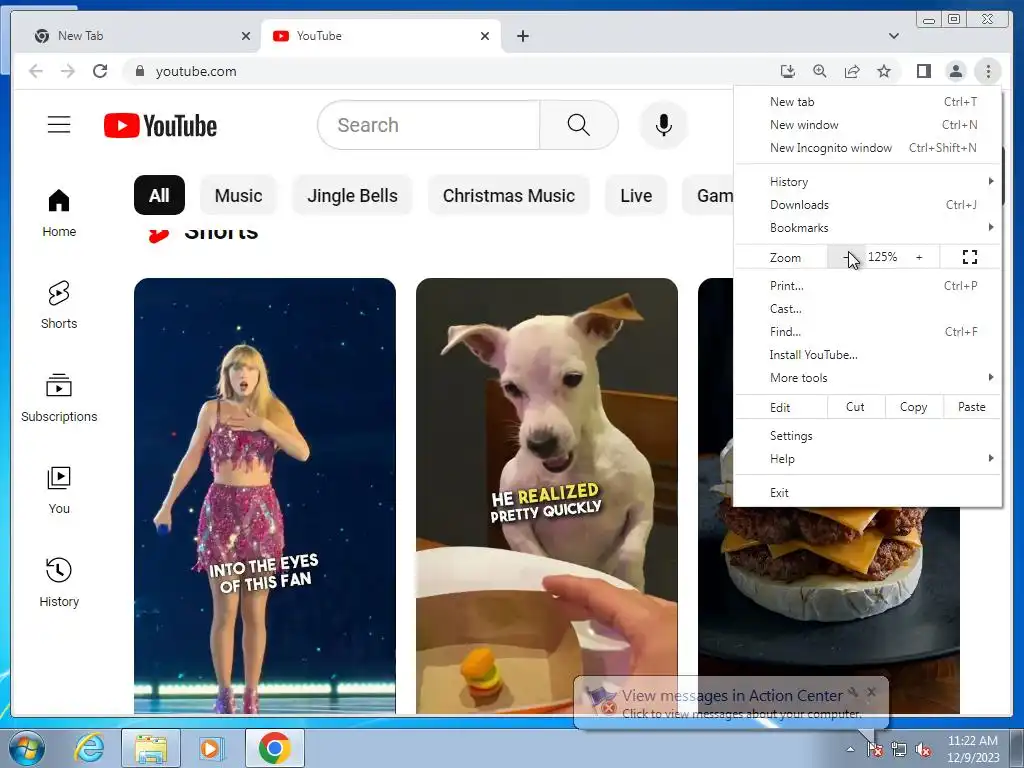Open the tab search dropdown arrow
Screen dimensions: 1024x768
coord(893,36)
